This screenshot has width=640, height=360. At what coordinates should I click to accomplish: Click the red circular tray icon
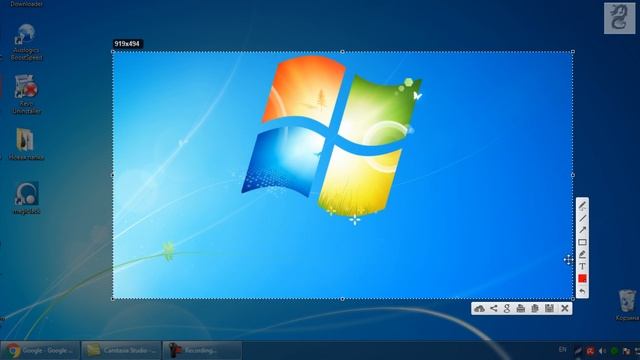click(x=590, y=351)
